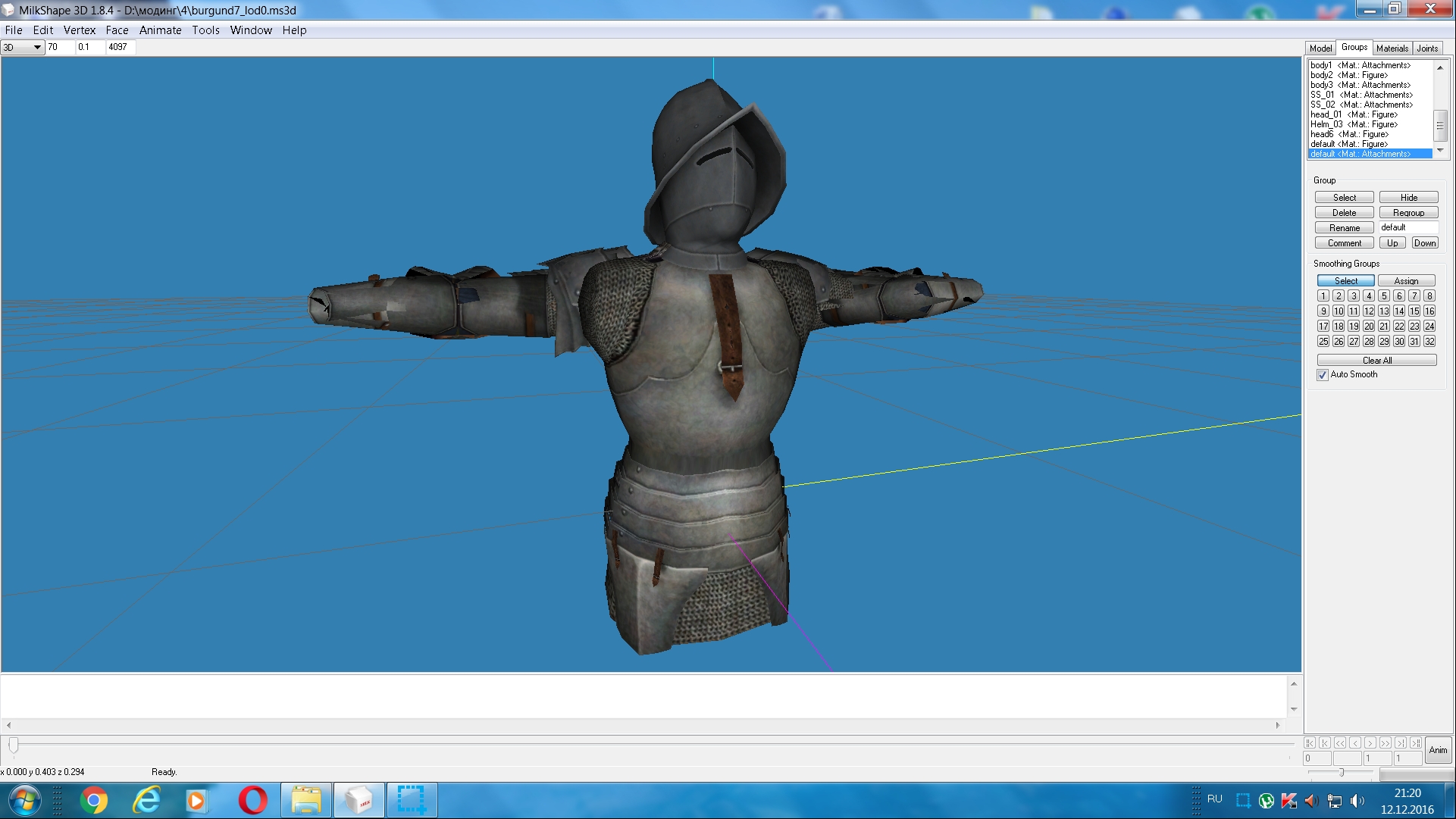Screen dimensions: 1456x819
Task: Go to next keyframe button
Action: [1401, 743]
